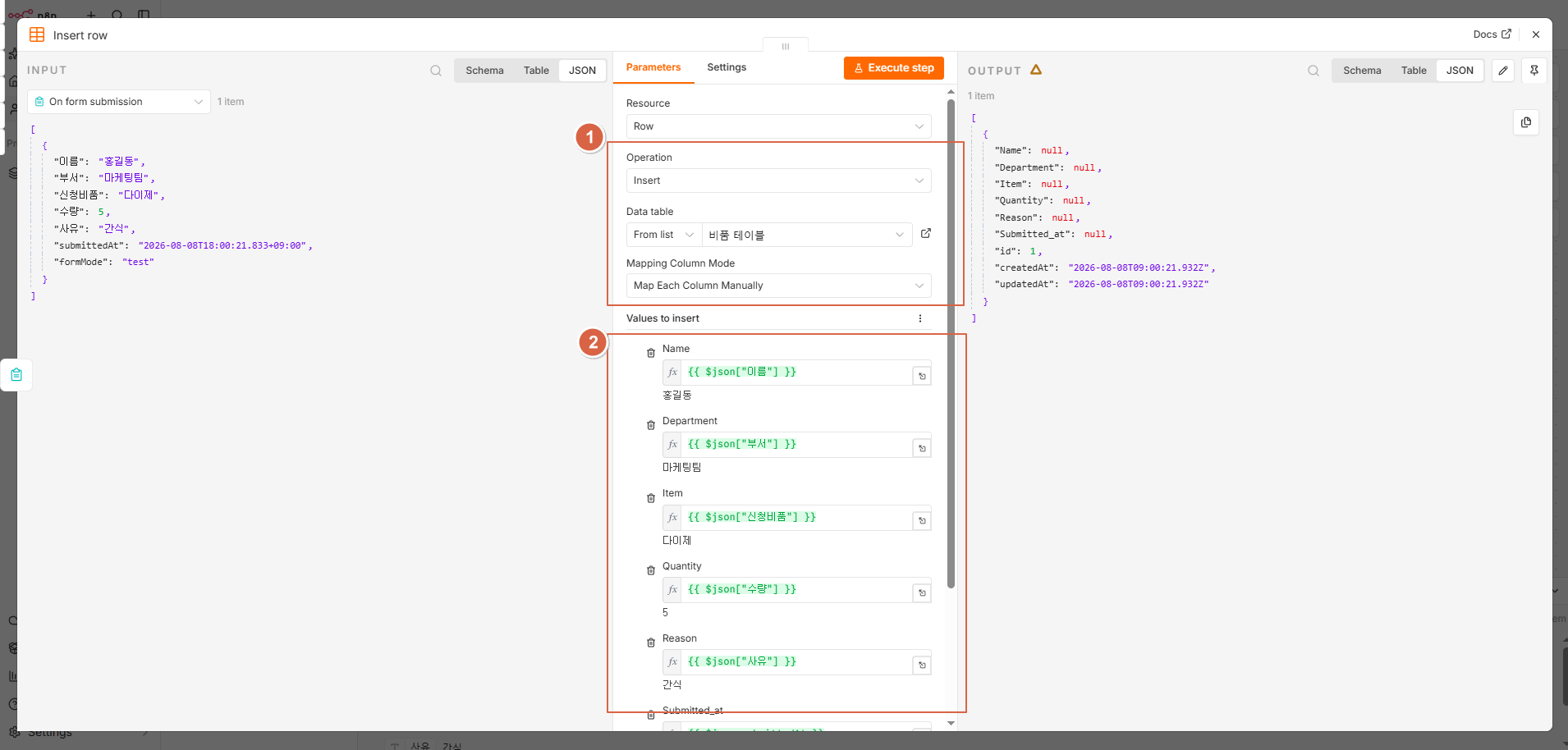Open the Operation dropdown showing Insert
Viewport: 1568px width, 750px height.
point(778,181)
